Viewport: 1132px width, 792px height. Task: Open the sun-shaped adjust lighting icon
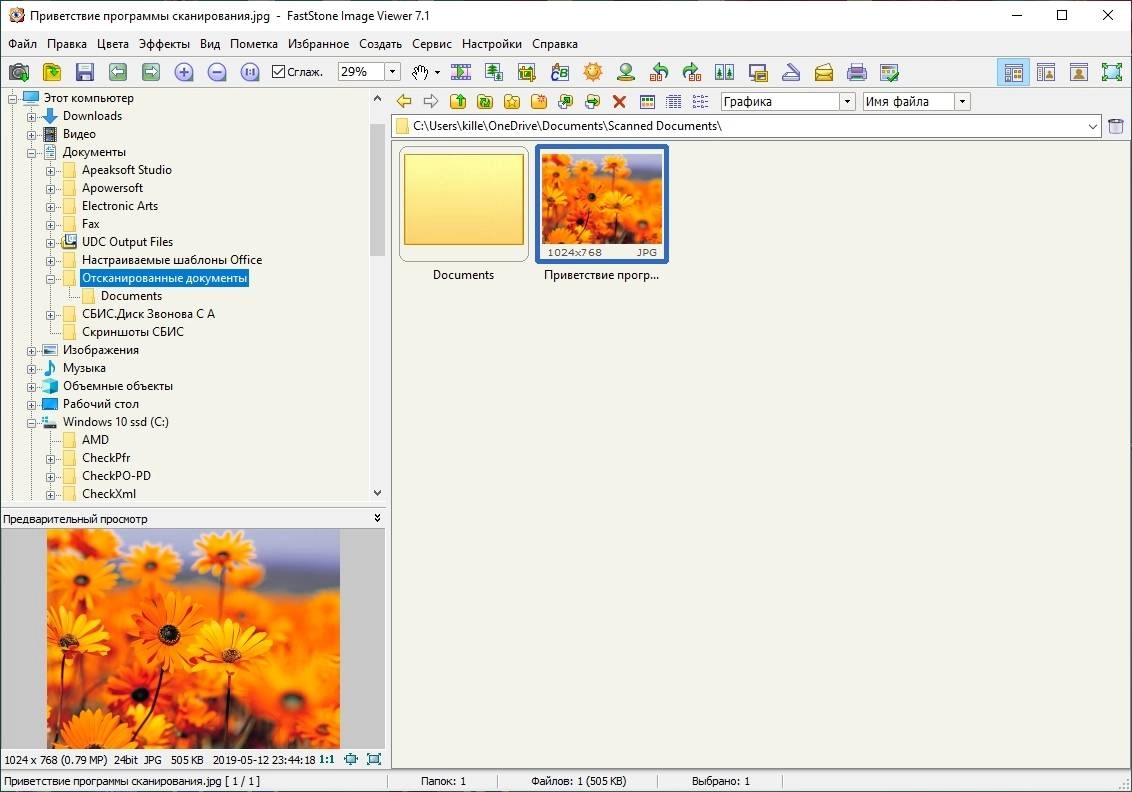(593, 72)
